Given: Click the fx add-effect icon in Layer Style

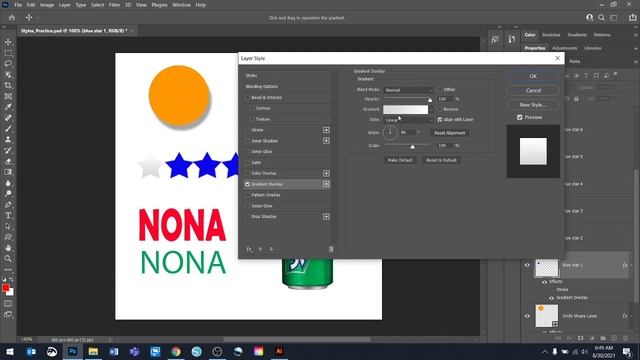Looking at the screenshot, I should [249, 249].
